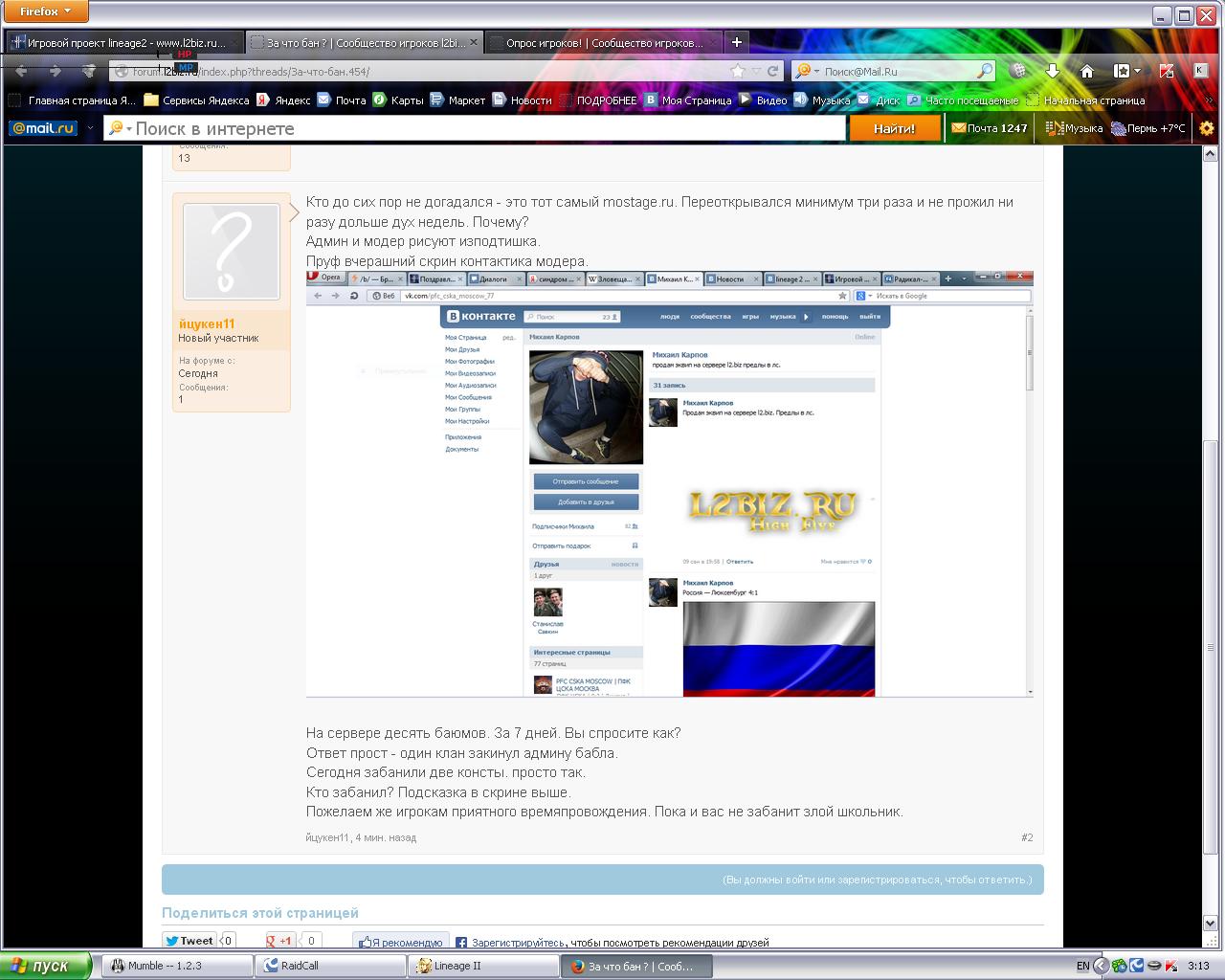Open 'Моя Страница' VK bookmark
The image size is (1225, 980).
[x=688, y=100]
